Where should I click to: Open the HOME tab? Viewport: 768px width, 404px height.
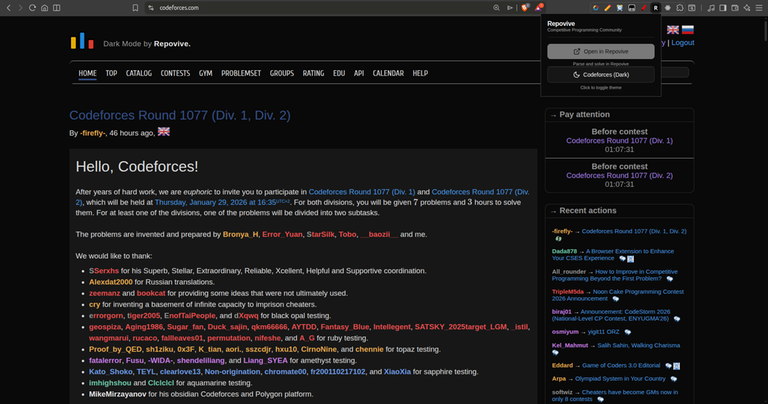tap(88, 73)
